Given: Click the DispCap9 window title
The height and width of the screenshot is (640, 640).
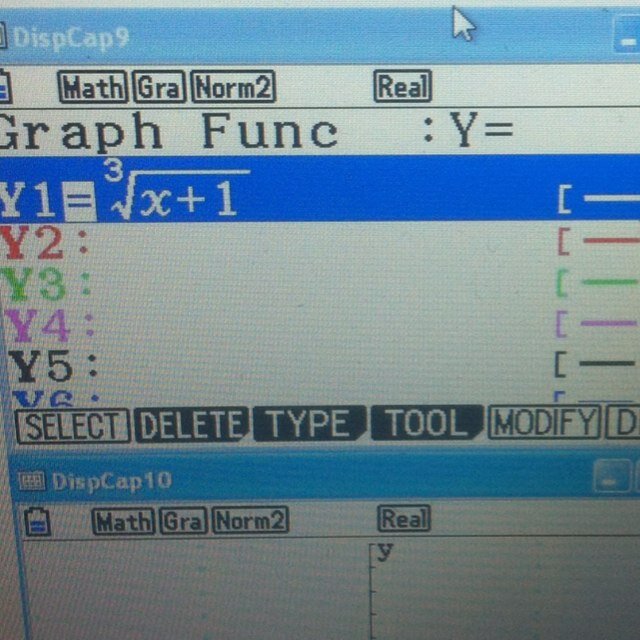Looking at the screenshot, I should 71,38.
